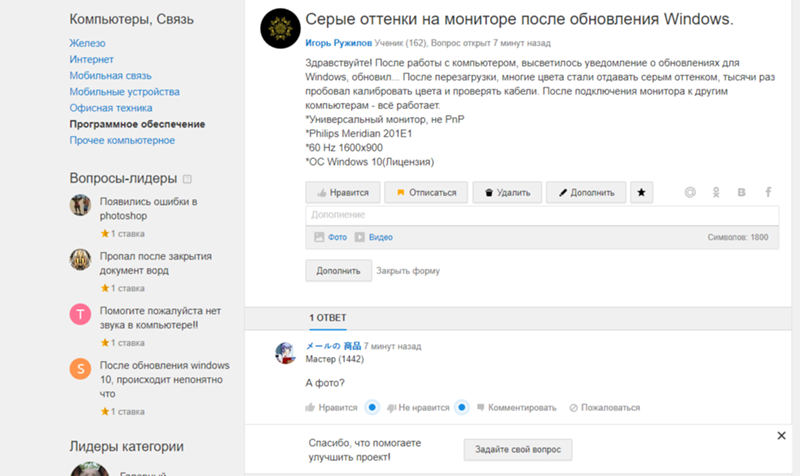This screenshot has width=800, height=476.
Task: Click avatar next to Word document question
Action: [80, 260]
